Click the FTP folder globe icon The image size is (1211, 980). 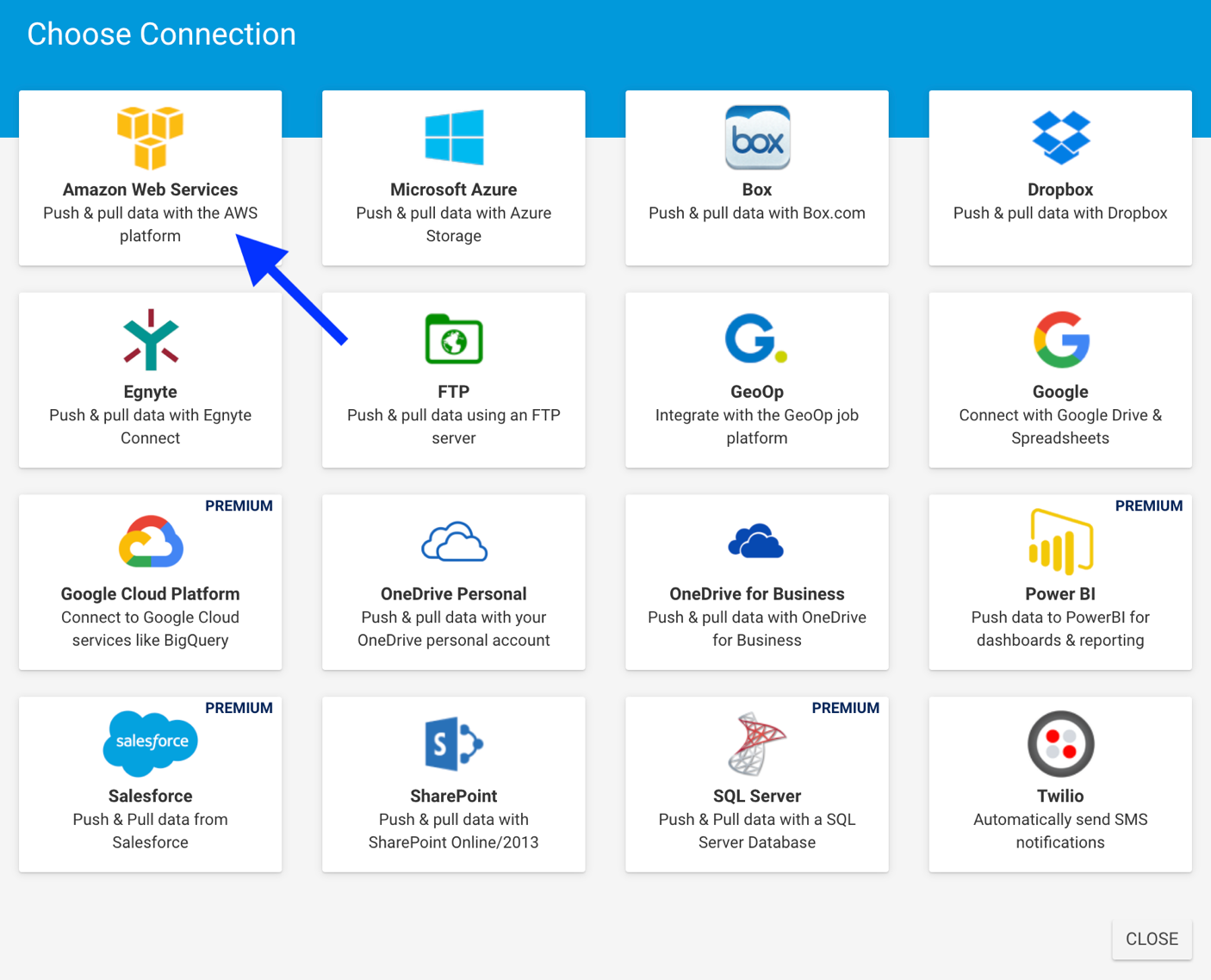pos(454,339)
